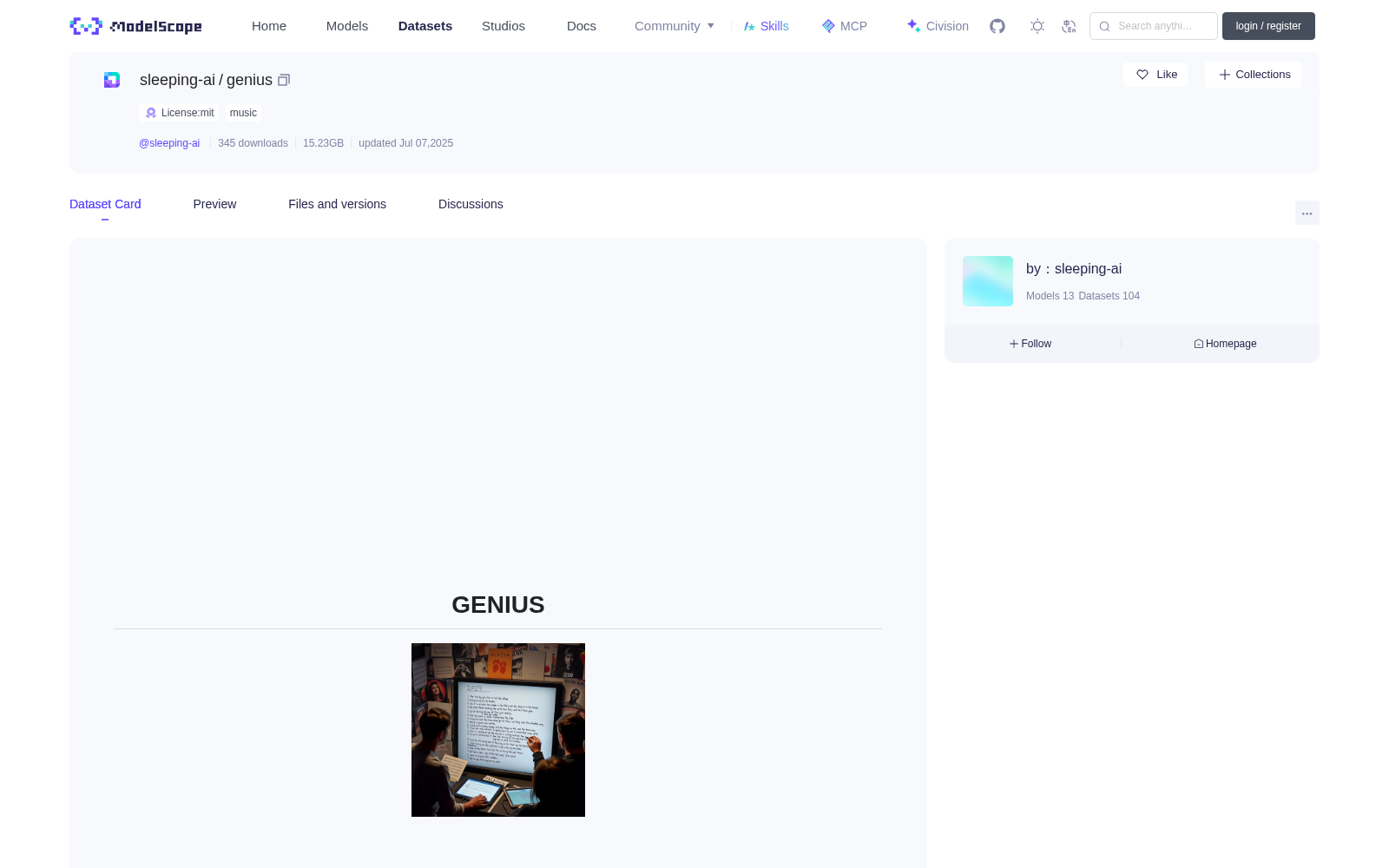The width and height of the screenshot is (1389, 868).
Task: Click the search magnifier icon
Action: point(1104,26)
